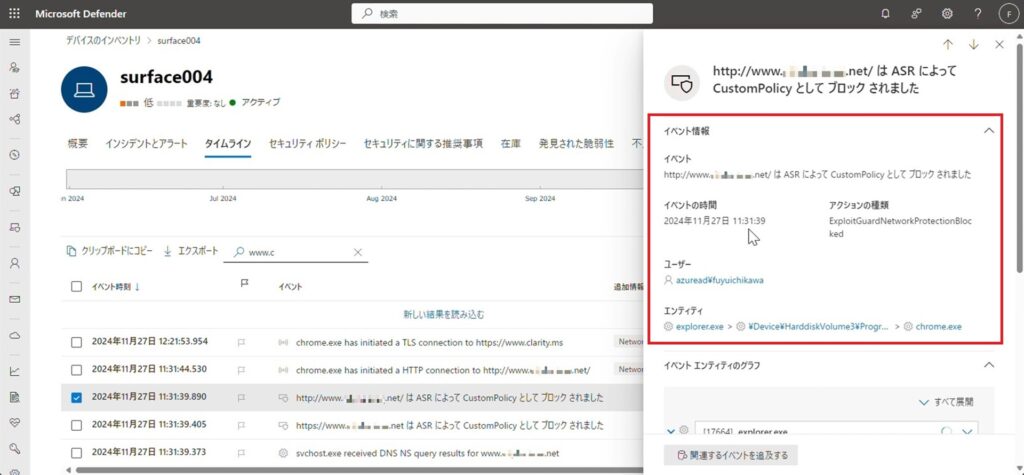
Task: Open the community people icon in header
Action: (916, 13)
